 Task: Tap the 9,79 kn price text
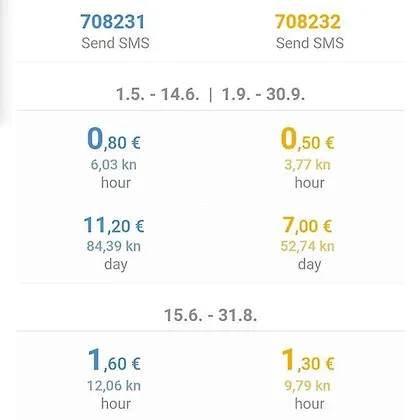click(x=307, y=386)
